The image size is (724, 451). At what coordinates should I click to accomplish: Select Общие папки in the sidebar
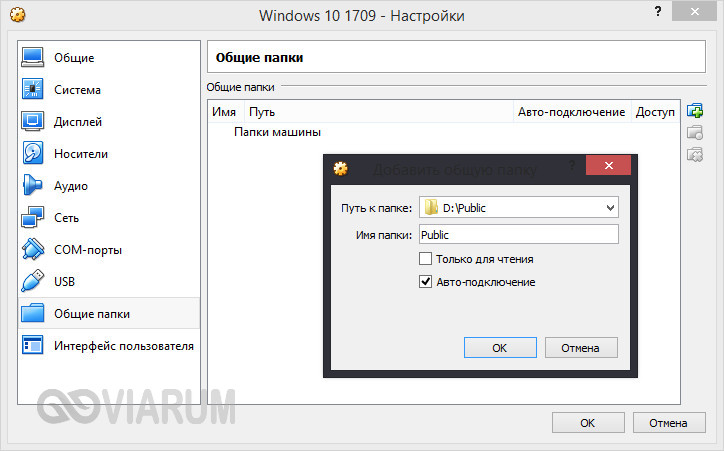point(109,313)
